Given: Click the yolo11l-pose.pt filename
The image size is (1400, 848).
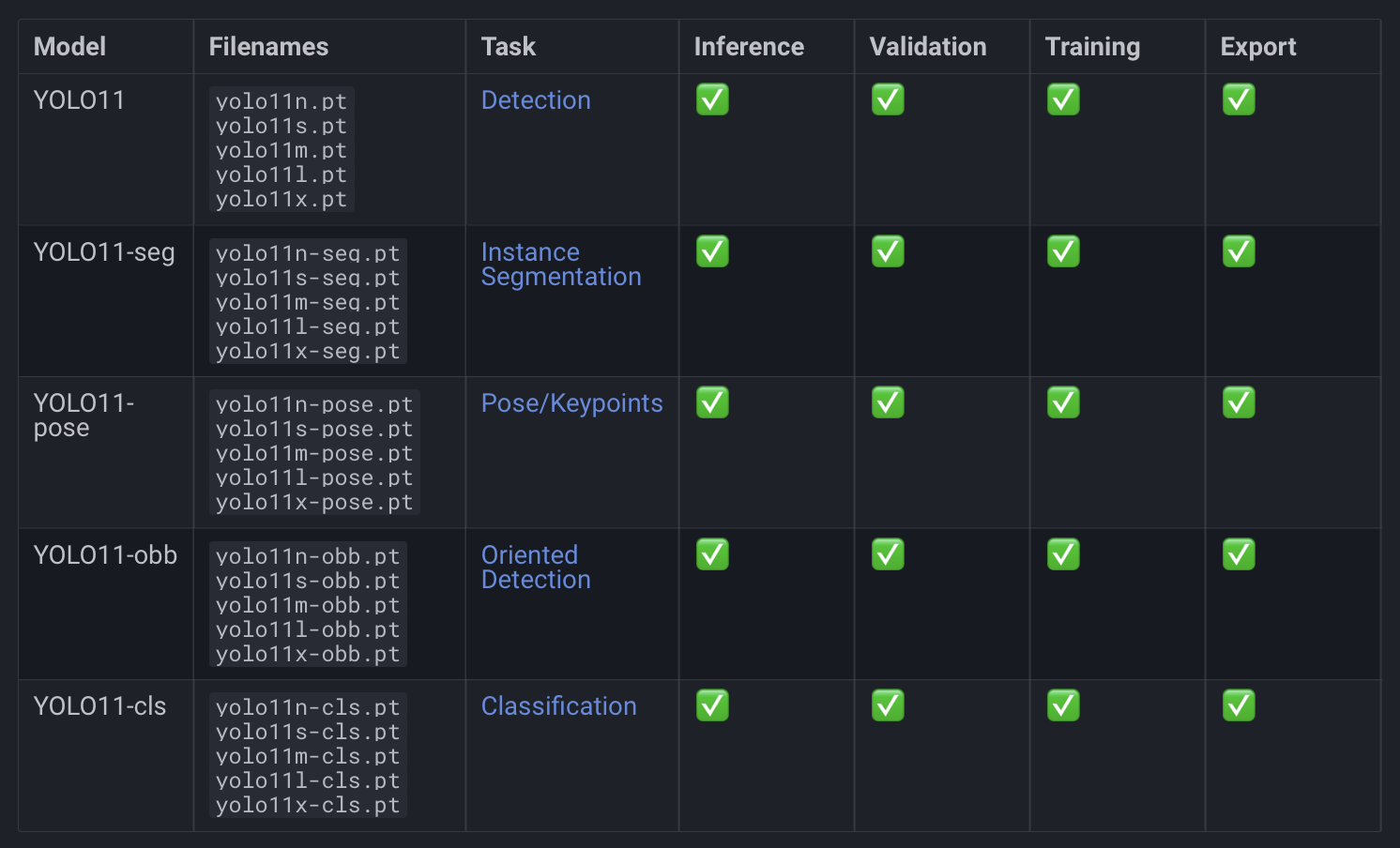Looking at the screenshot, I should pos(314,477).
